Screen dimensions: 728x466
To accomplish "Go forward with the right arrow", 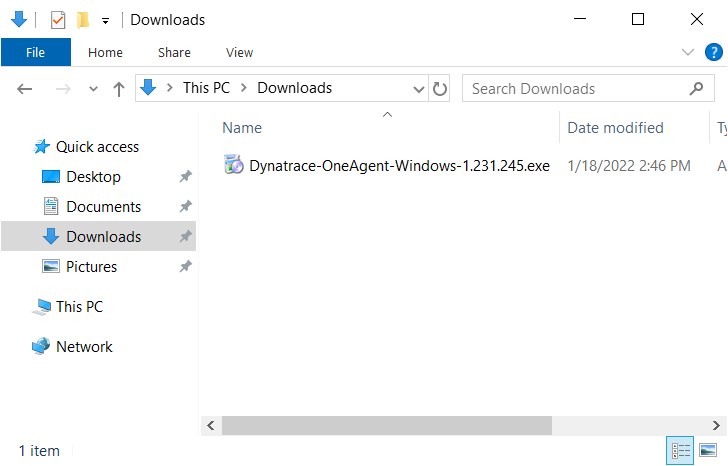I will click(63, 89).
